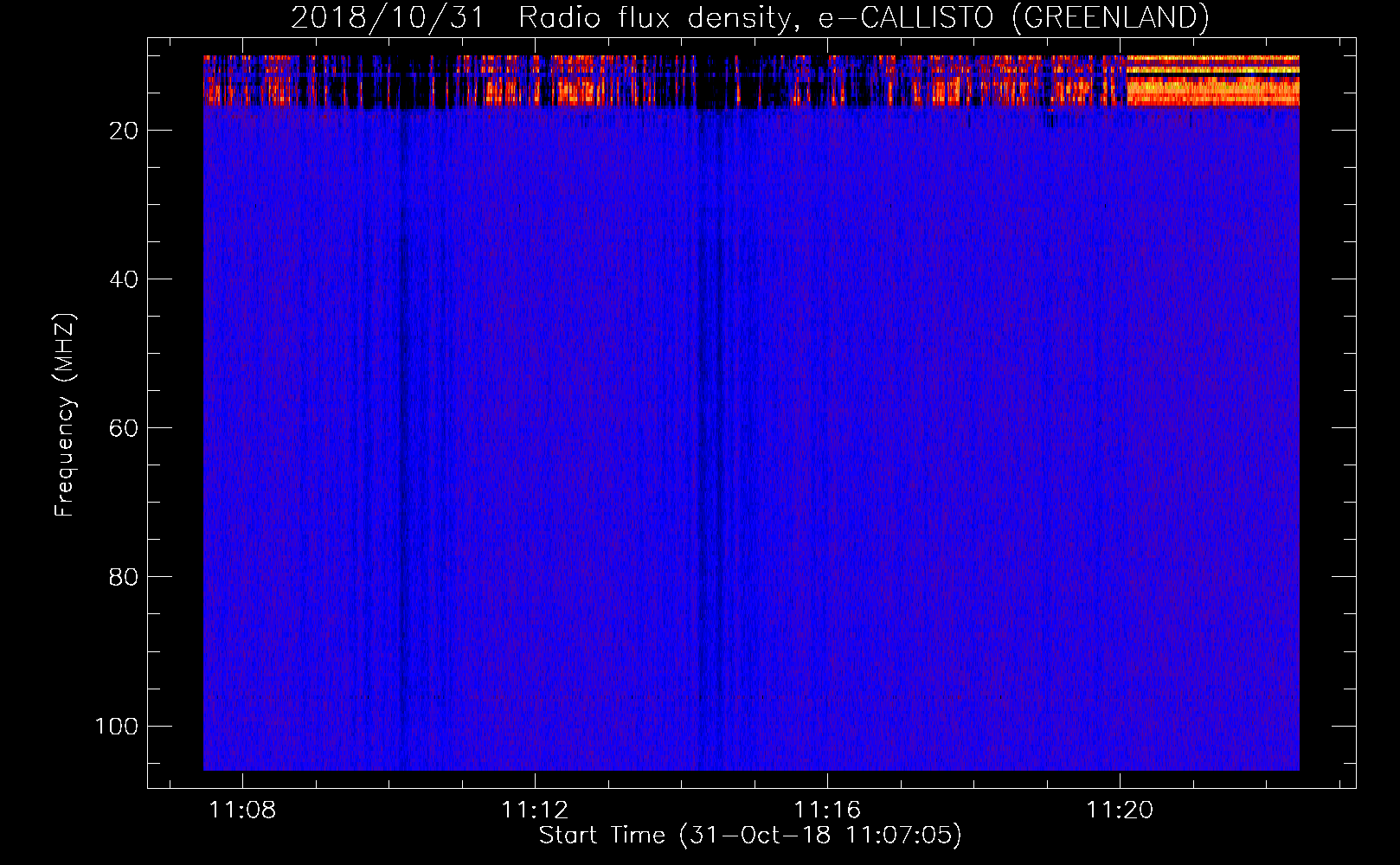Click the frequency tick label '100'
This screenshot has width=1400, height=865.
(x=117, y=726)
